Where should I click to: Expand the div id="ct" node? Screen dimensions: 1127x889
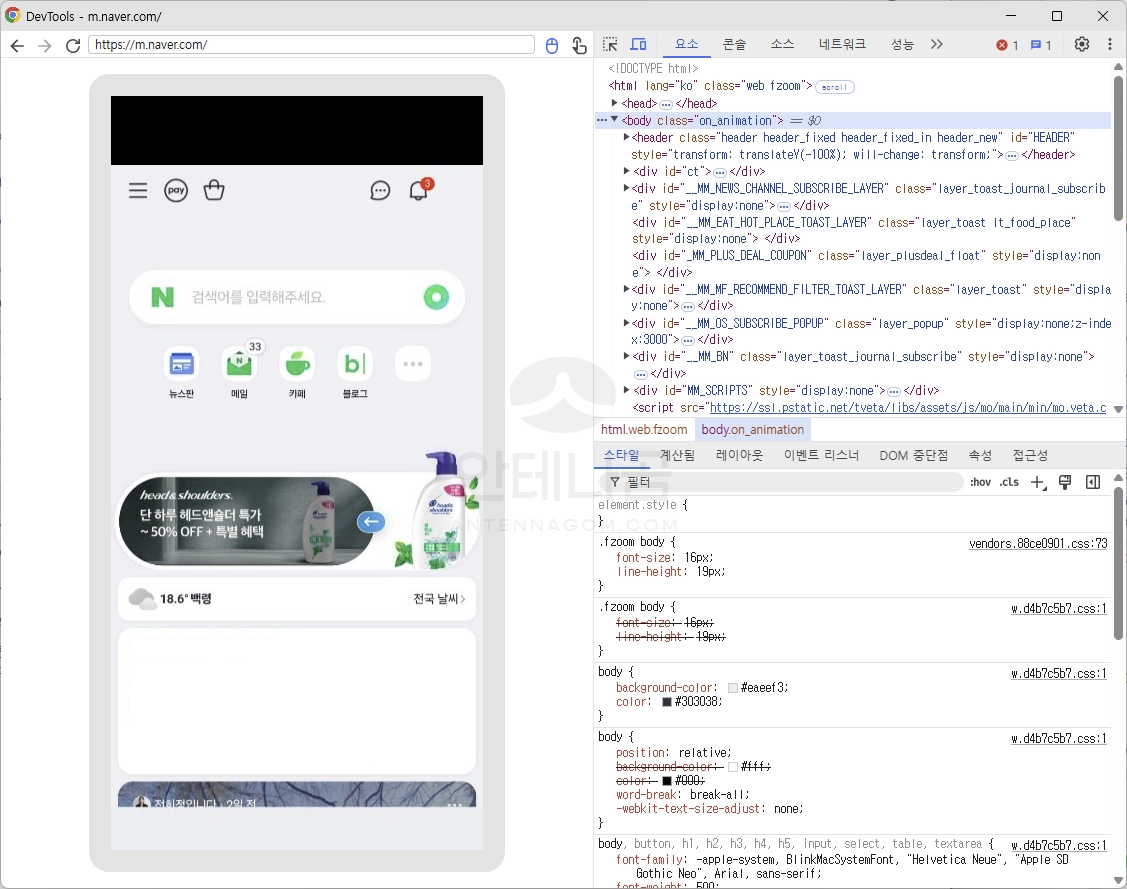[x=626, y=171]
